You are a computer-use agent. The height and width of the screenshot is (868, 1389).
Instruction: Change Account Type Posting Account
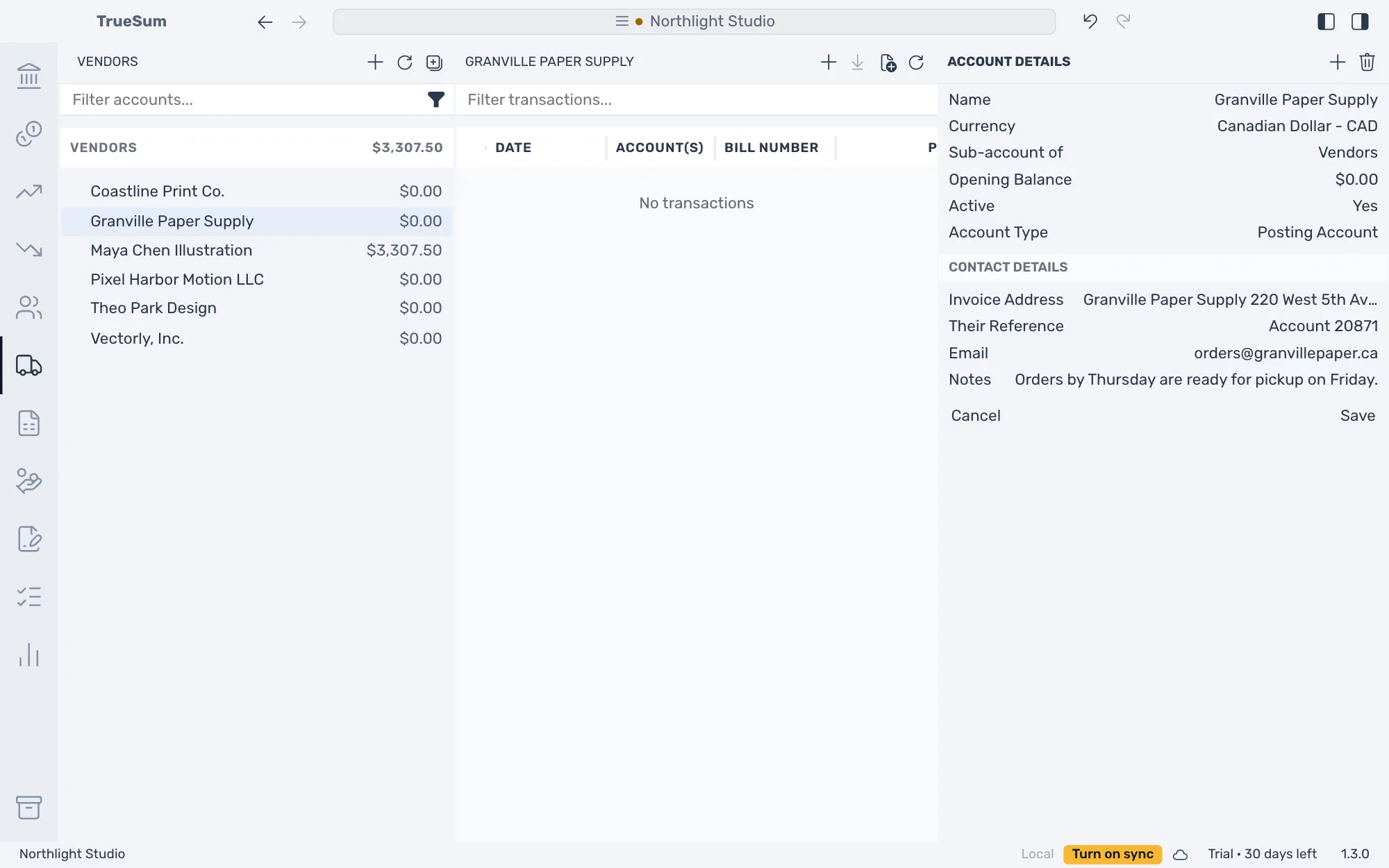pos(1317,232)
